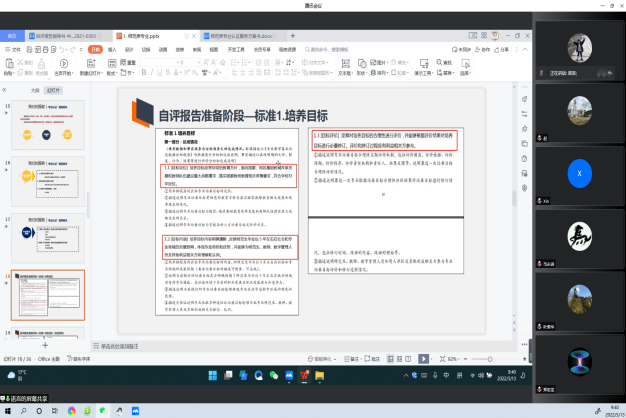Click the clear formatting eraser icon
626x418 pixels.
(223, 62)
